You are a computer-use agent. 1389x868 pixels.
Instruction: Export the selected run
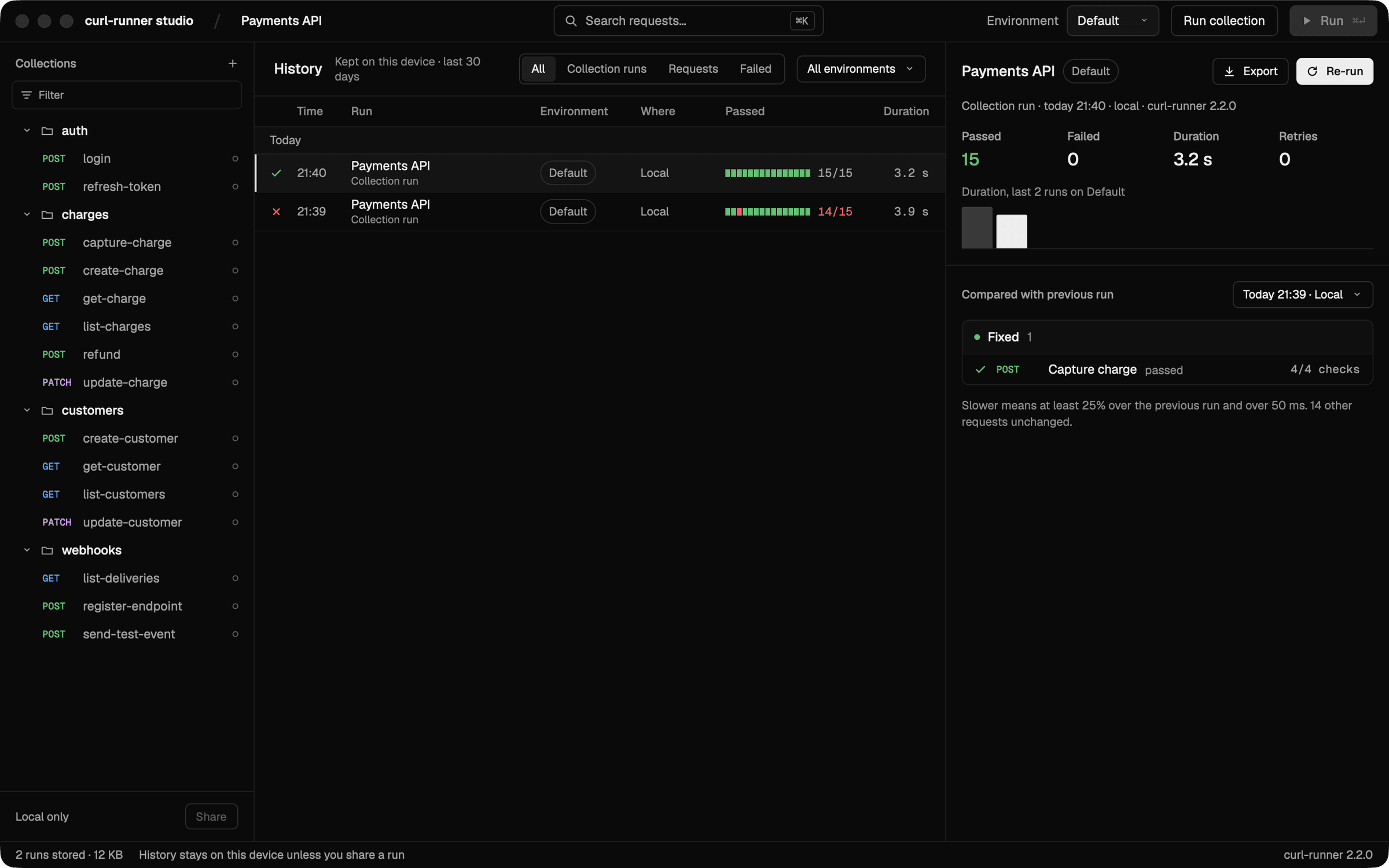[1250, 71]
